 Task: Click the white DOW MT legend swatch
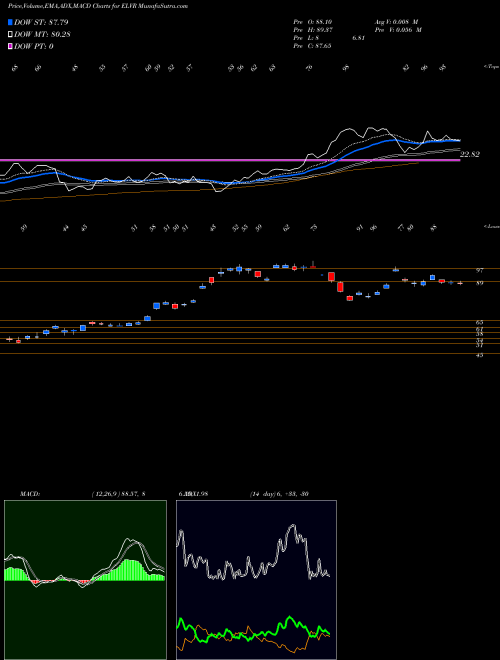click(x=11, y=34)
